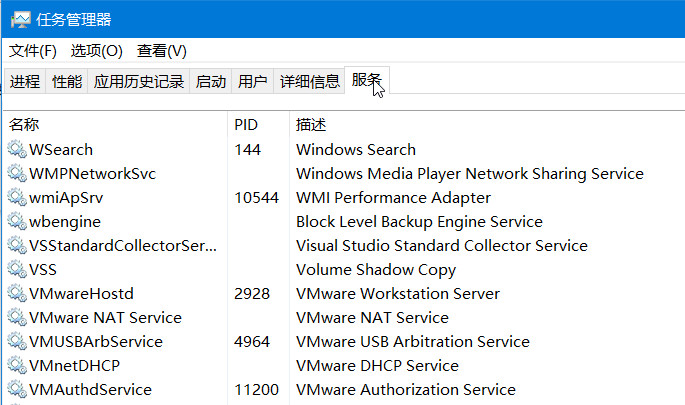Click the WMI Performance Adapter description
This screenshot has width=685, height=405.
[394, 198]
